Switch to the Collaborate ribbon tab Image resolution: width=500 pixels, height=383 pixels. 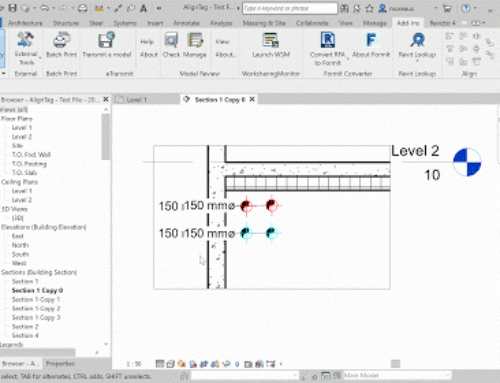(x=312, y=23)
